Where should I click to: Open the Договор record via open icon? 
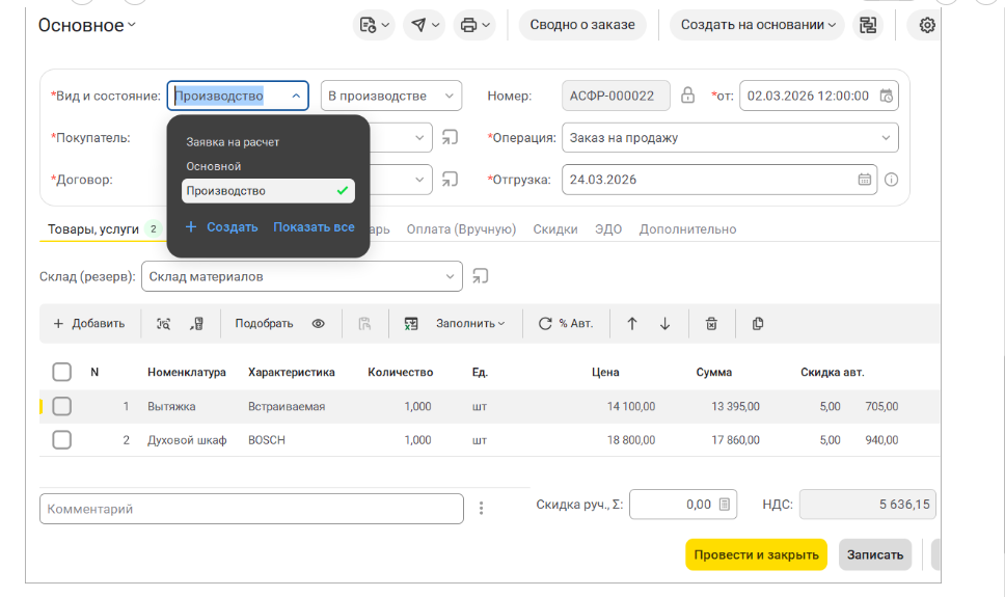450,179
